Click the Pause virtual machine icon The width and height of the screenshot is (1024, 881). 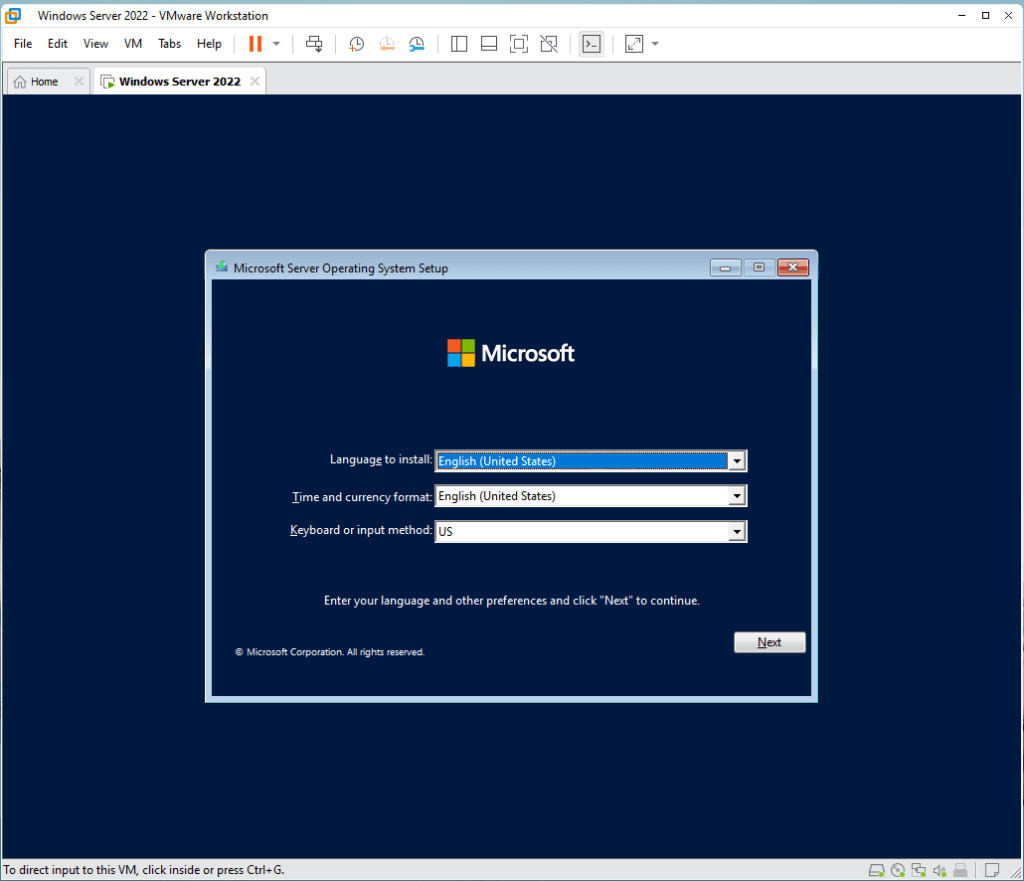(255, 44)
